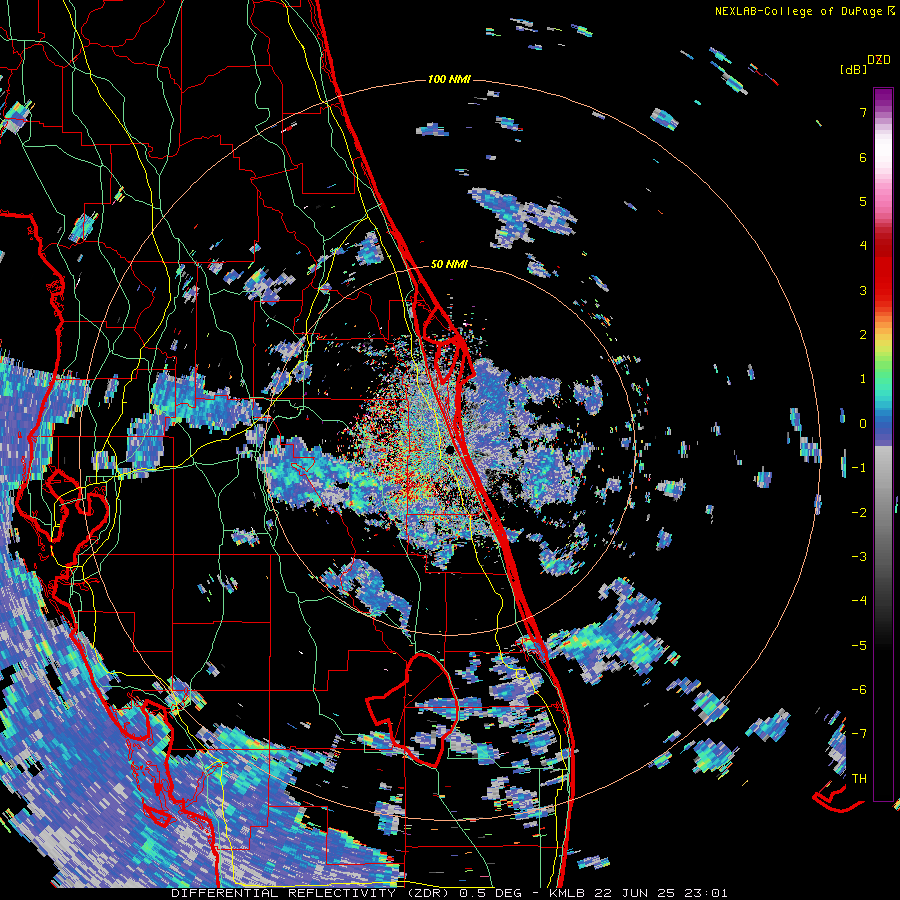900x900 pixels.
Task: Click the -3 value on the color scale
Action: pos(859,557)
